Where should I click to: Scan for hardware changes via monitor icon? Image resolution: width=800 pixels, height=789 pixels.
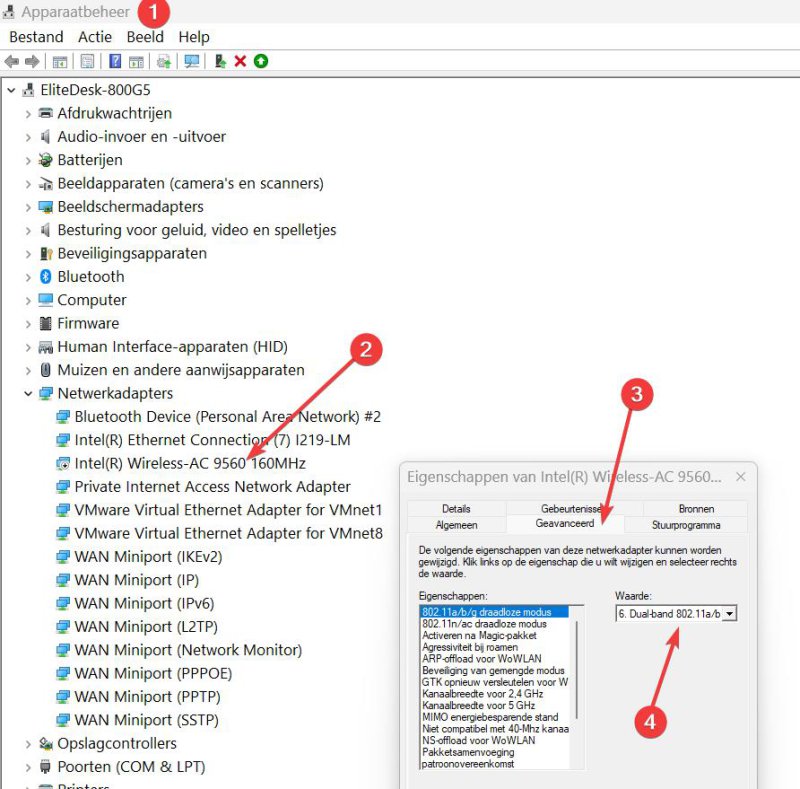(192, 62)
